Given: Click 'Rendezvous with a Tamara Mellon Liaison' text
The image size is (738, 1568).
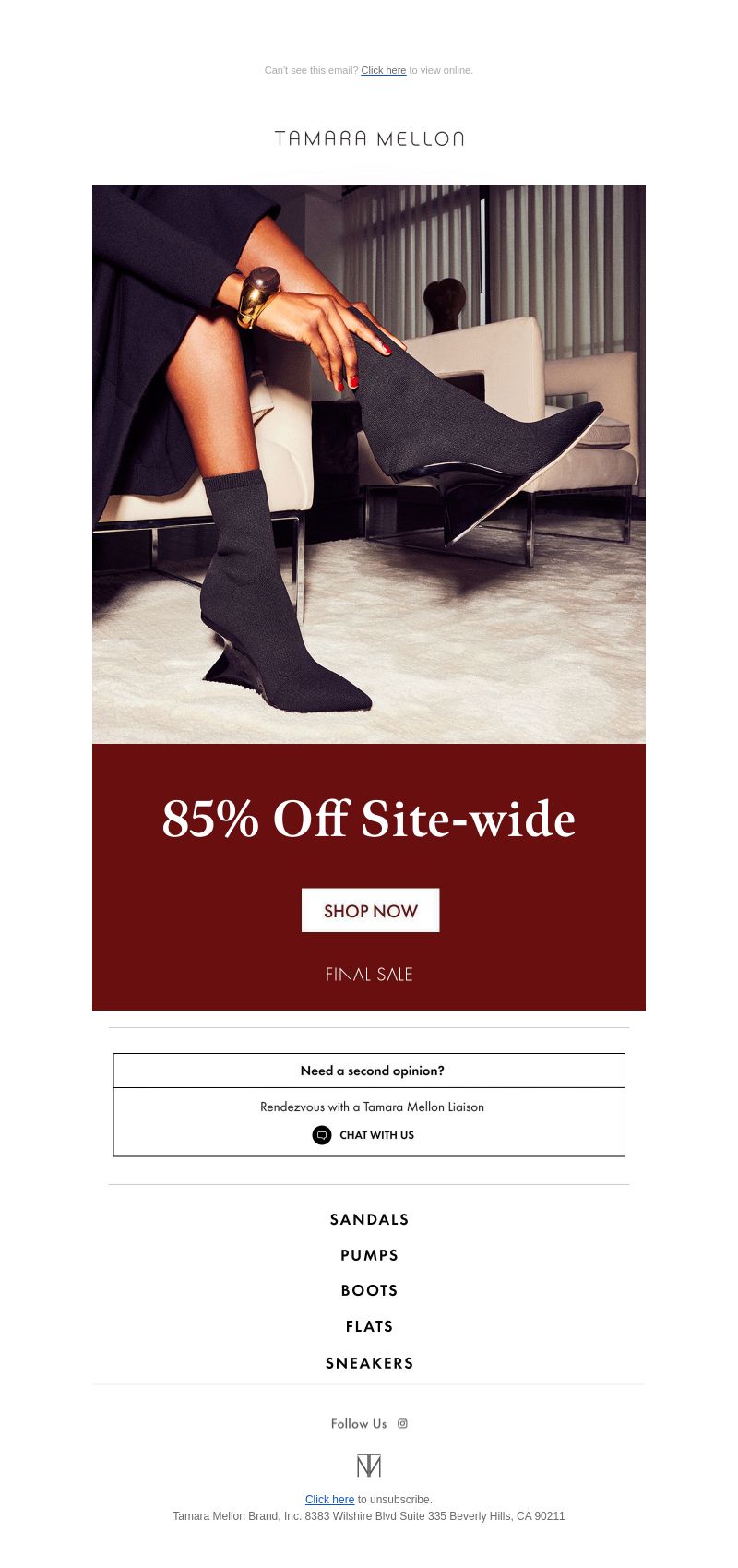Looking at the screenshot, I should (372, 1107).
